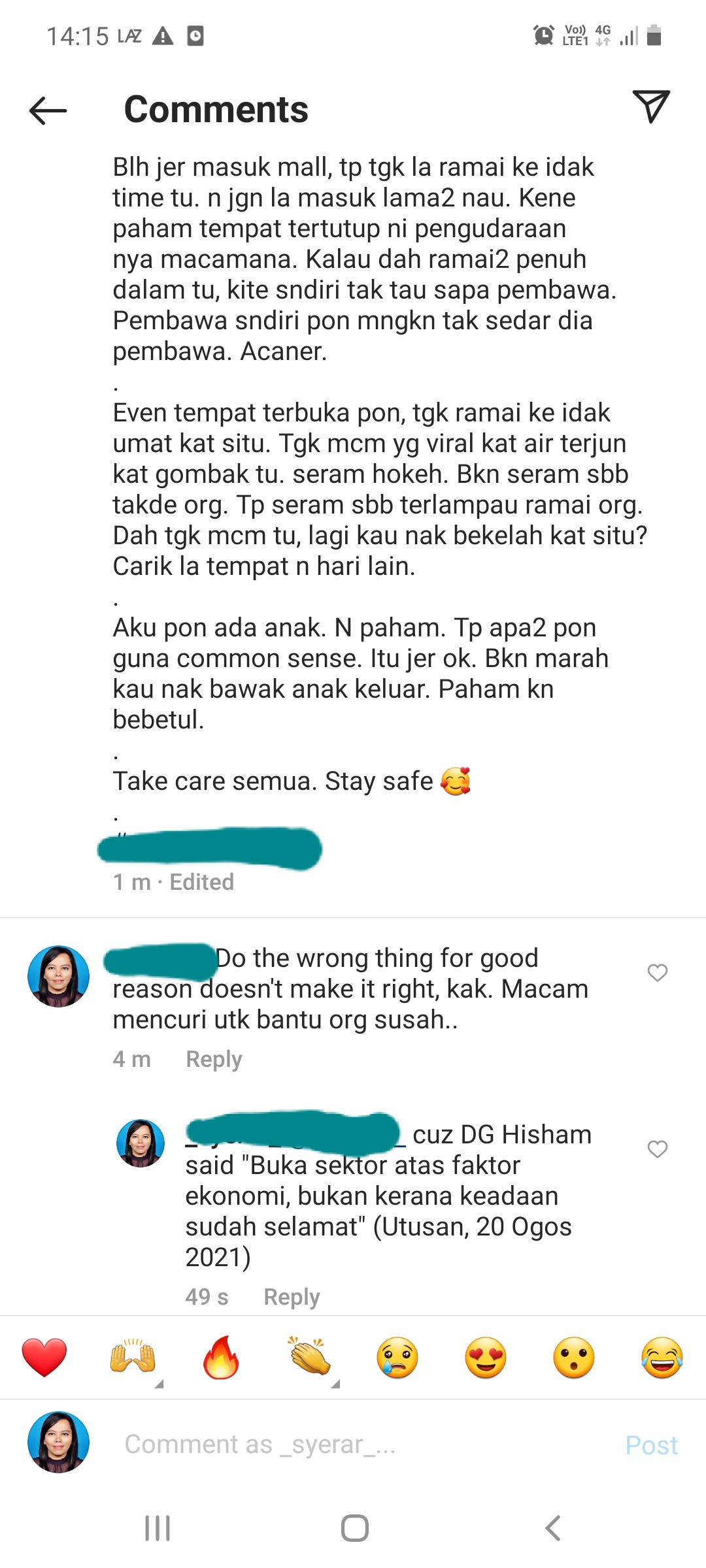Insert the fire emoji
Image resolution: width=706 pixels, height=1568 pixels.
(x=221, y=1357)
